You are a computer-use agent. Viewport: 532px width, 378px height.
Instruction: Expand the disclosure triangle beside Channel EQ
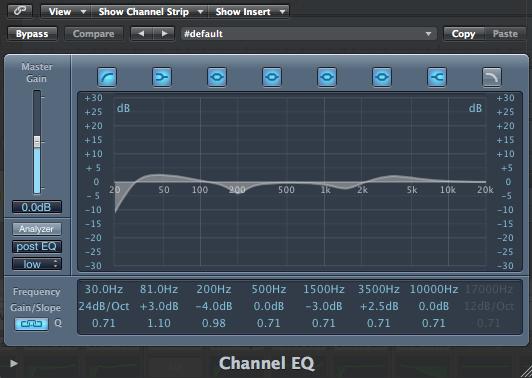(x=14, y=363)
